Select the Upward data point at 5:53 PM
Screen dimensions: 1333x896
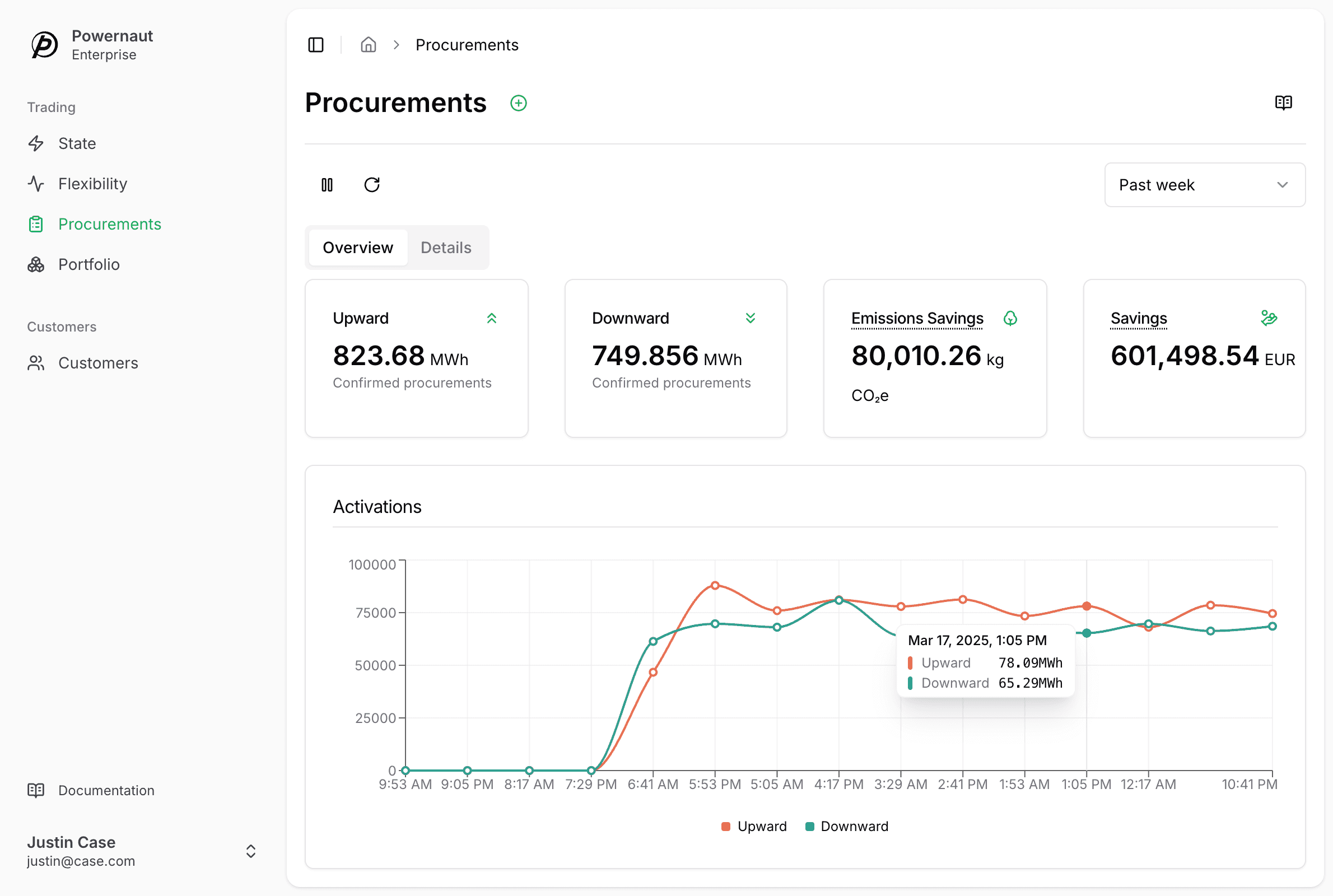[x=715, y=586]
